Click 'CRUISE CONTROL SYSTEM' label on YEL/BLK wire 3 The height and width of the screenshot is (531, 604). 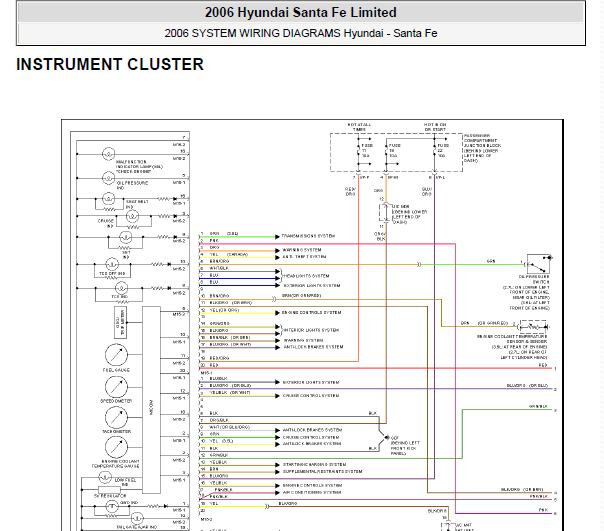pos(311,396)
